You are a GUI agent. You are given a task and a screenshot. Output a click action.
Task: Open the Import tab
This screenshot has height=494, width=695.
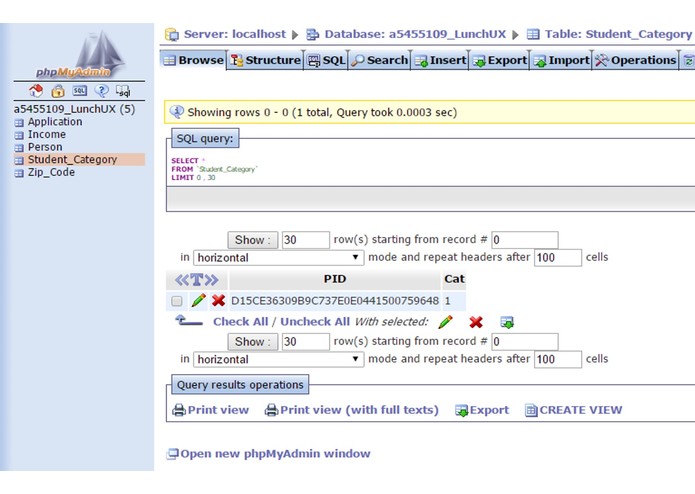(x=561, y=60)
